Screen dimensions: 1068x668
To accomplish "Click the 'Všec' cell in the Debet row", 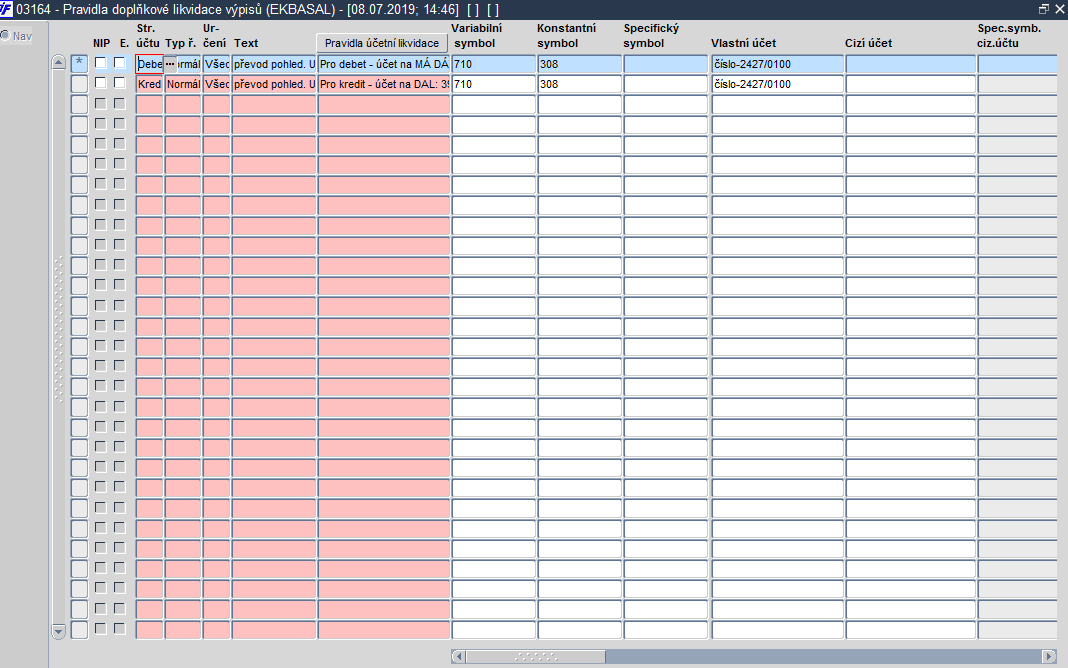I will pos(217,64).
